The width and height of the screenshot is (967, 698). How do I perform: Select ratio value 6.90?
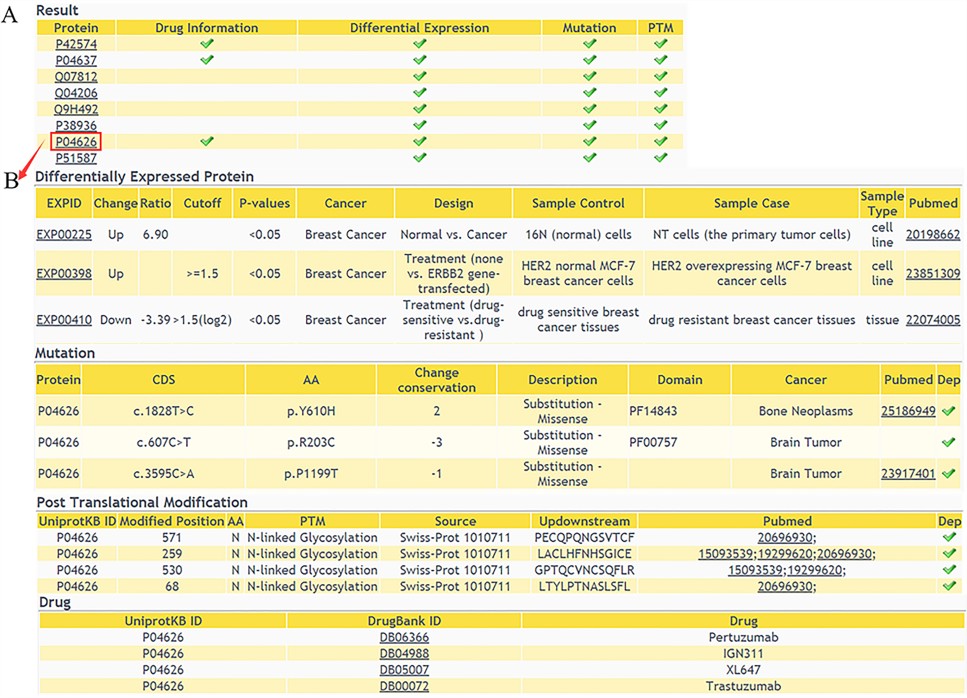point(155,235)
